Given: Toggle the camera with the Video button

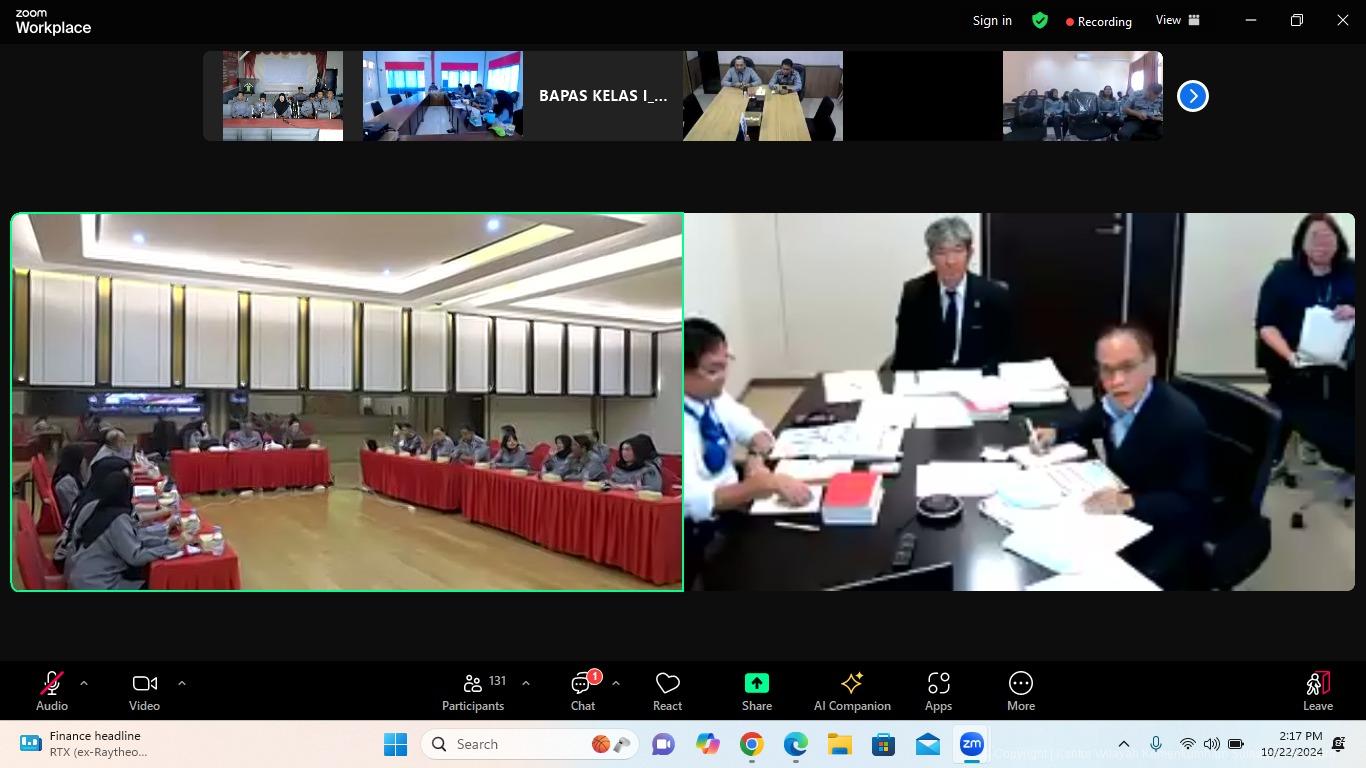Looking at the screenshot, I should tap(144, 691).
